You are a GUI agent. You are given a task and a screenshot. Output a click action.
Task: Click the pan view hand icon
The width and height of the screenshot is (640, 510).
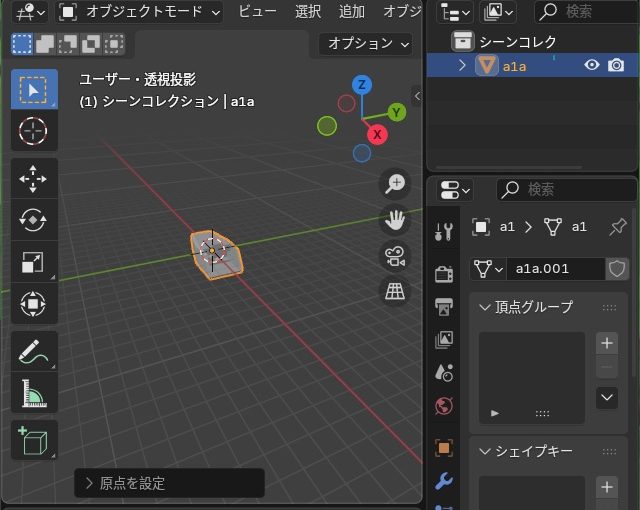click(x=395, y=221)
